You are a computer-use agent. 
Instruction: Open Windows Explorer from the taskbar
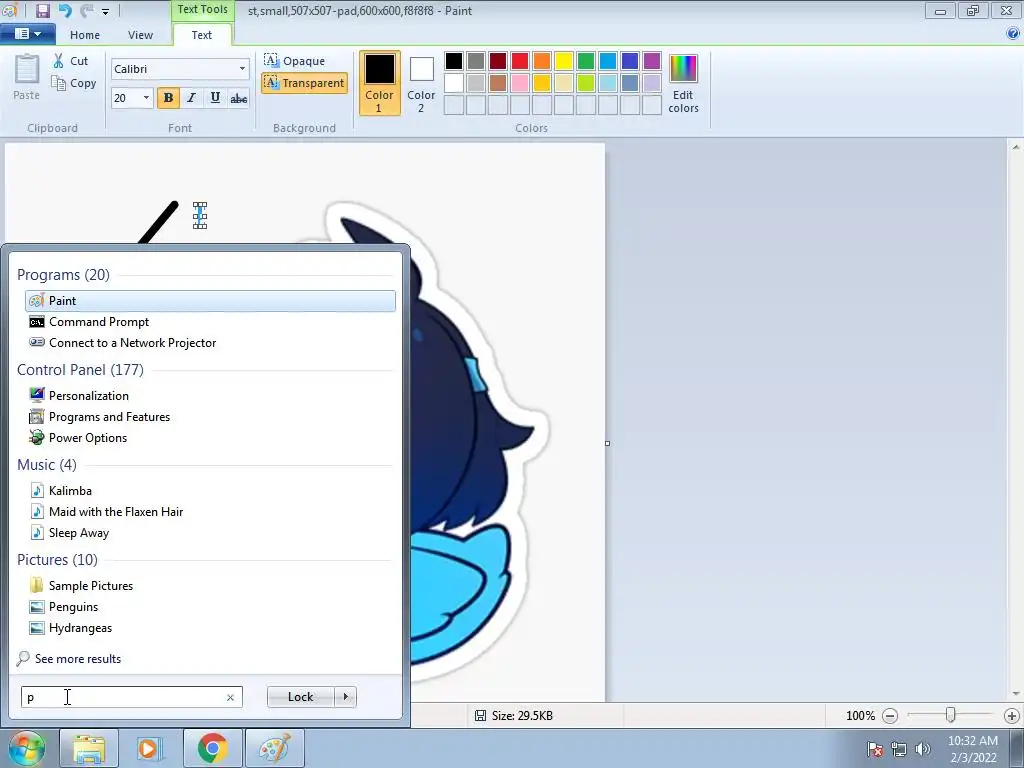coord(89,748)
